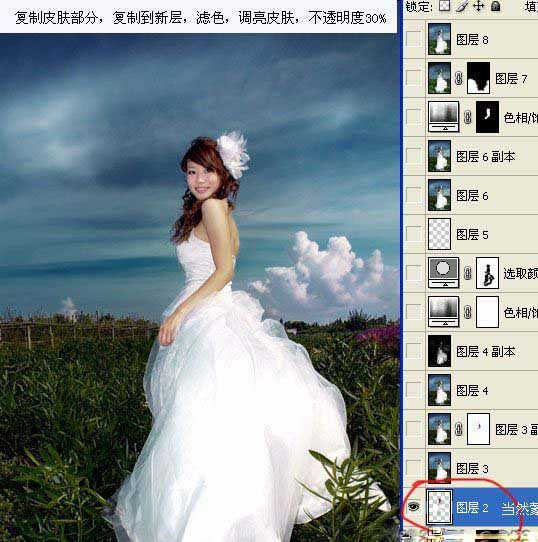Click the 图层 3 副本 image thumbnail
The height and width of the screenshot is (542, 538).
439,429
